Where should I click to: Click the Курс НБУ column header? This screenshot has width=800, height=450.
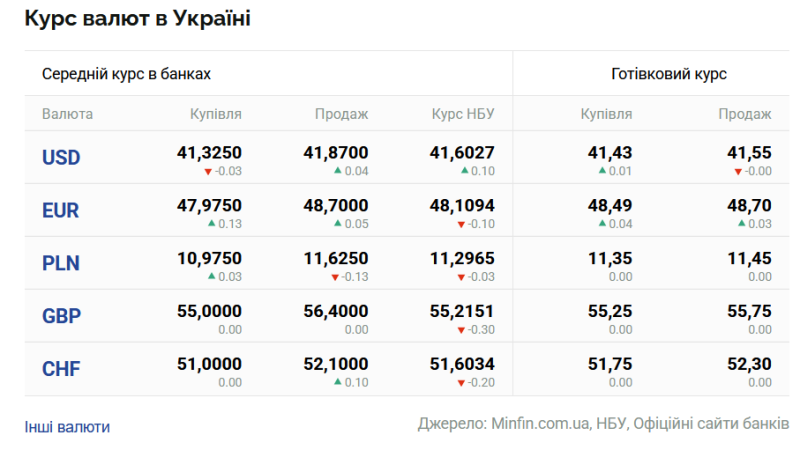[463, 114]
